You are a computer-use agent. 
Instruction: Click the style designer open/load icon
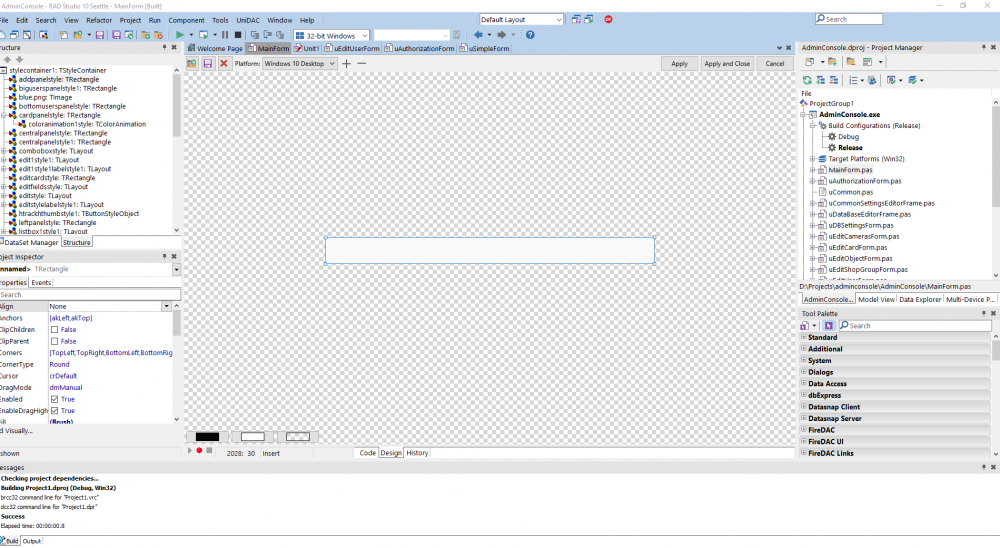click(192, 64)
